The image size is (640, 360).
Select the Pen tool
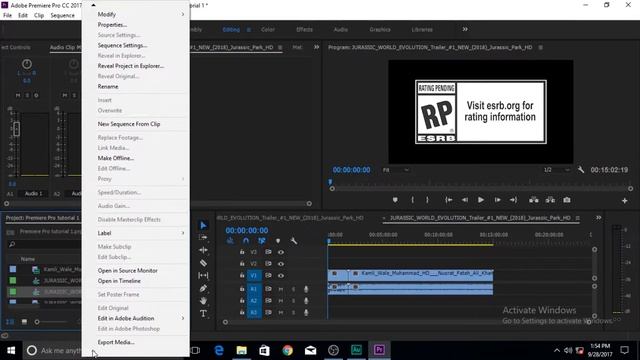click(x=203, y=288)
